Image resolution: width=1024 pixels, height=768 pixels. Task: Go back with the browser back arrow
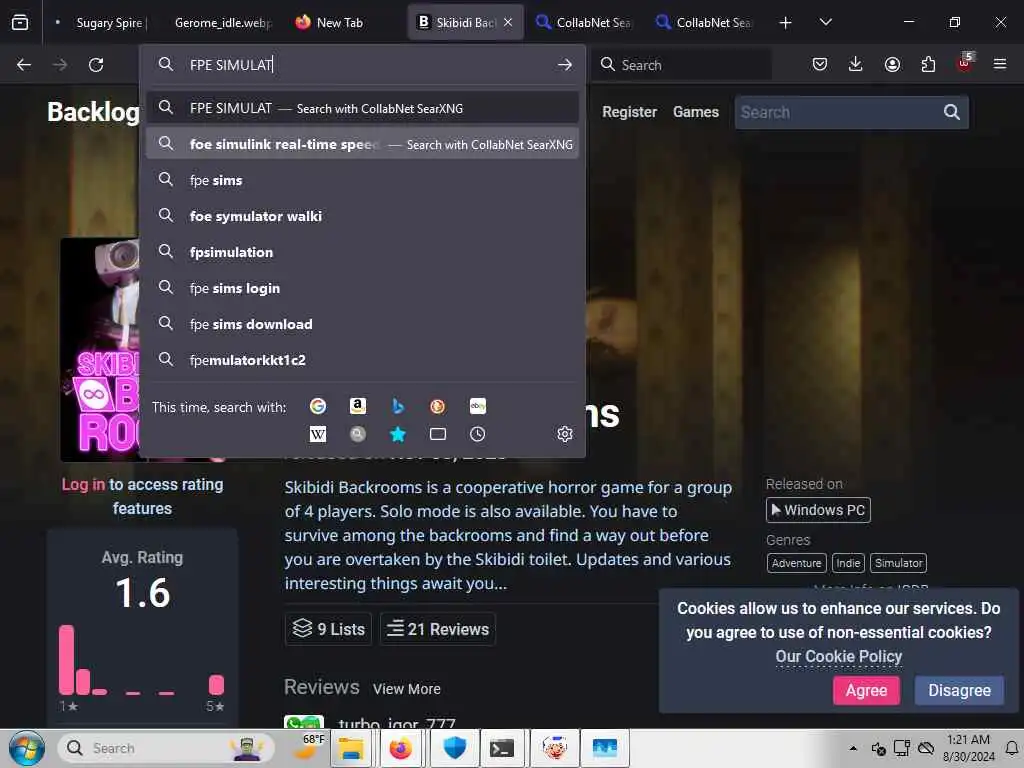24,65
